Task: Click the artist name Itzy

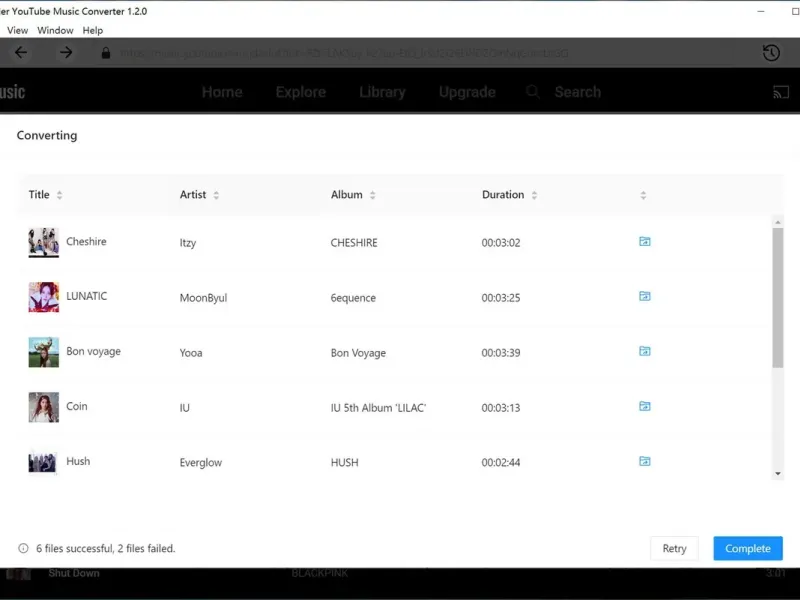Action: 188,243
